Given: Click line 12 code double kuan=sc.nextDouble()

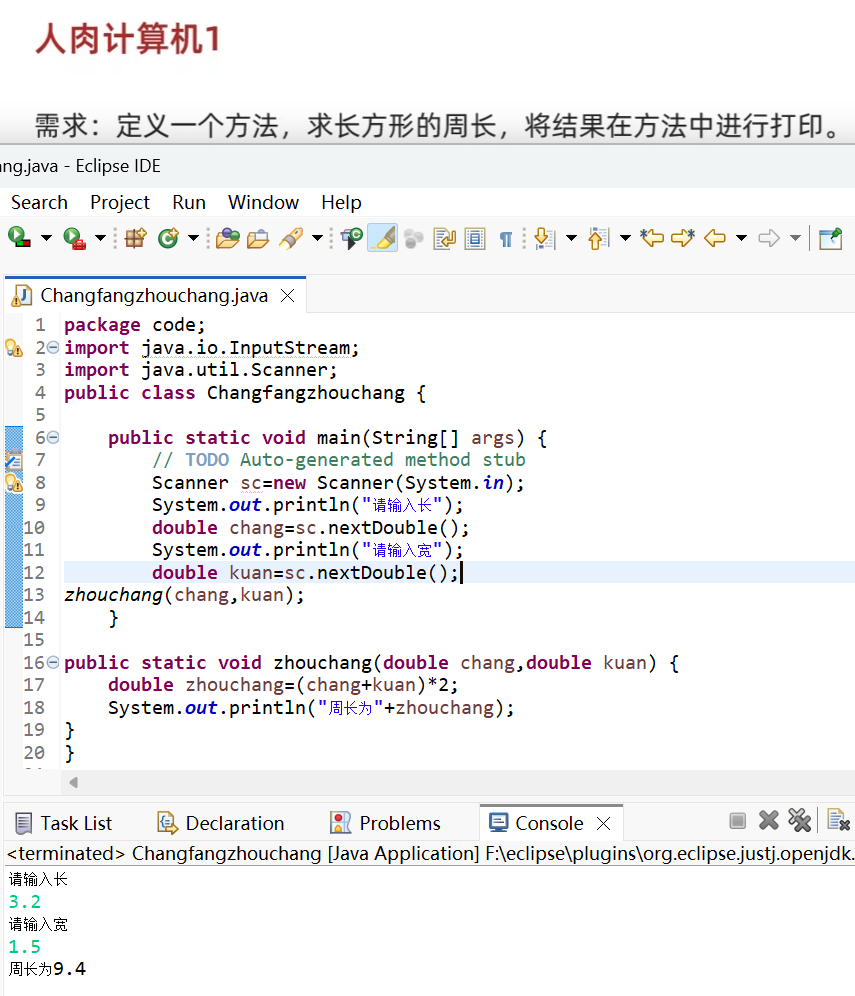Looking at the screenshot, I should [305, 573].
